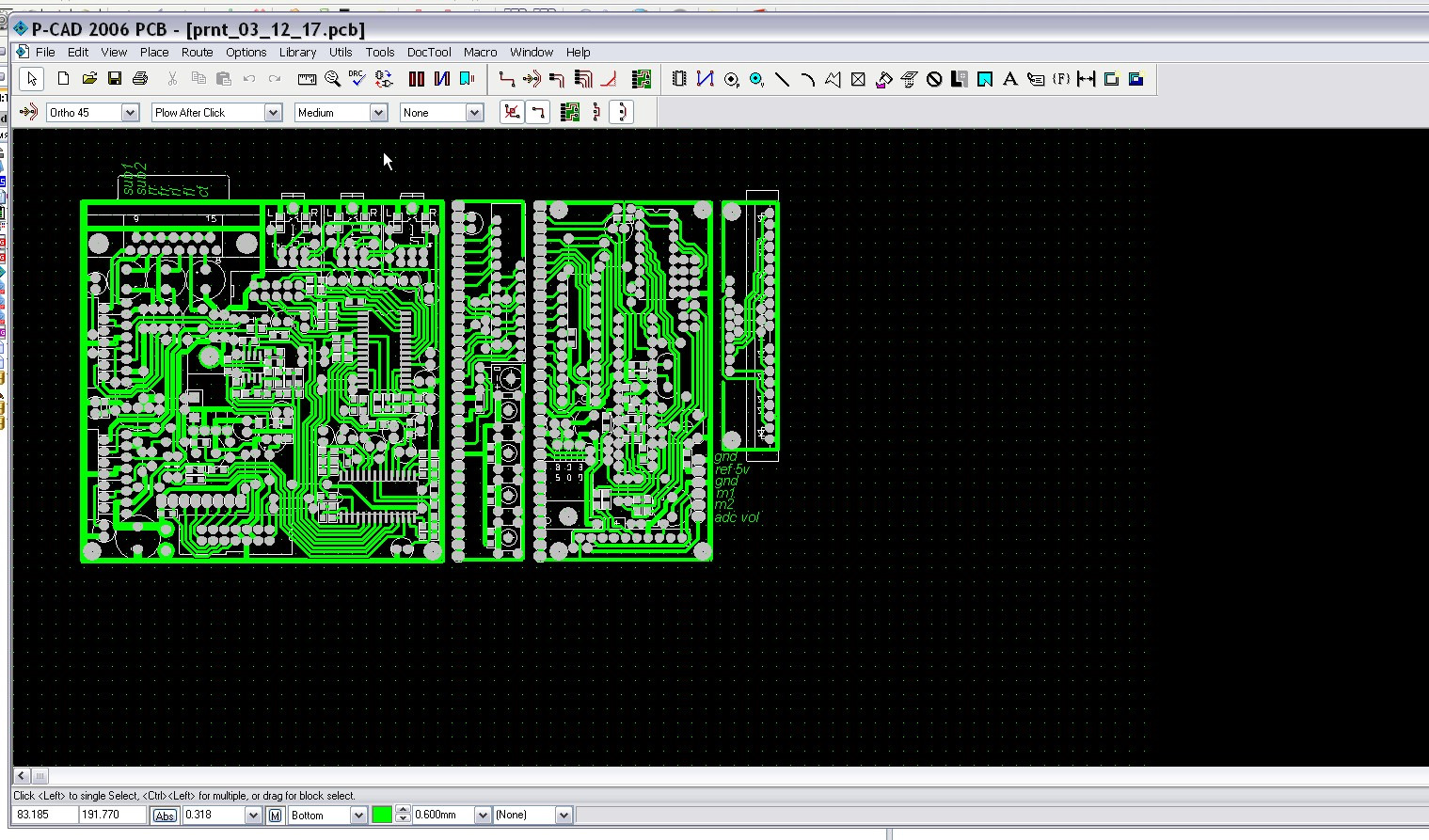
Task: Select the Place Arc tool
Action: [x=807, y=79]
